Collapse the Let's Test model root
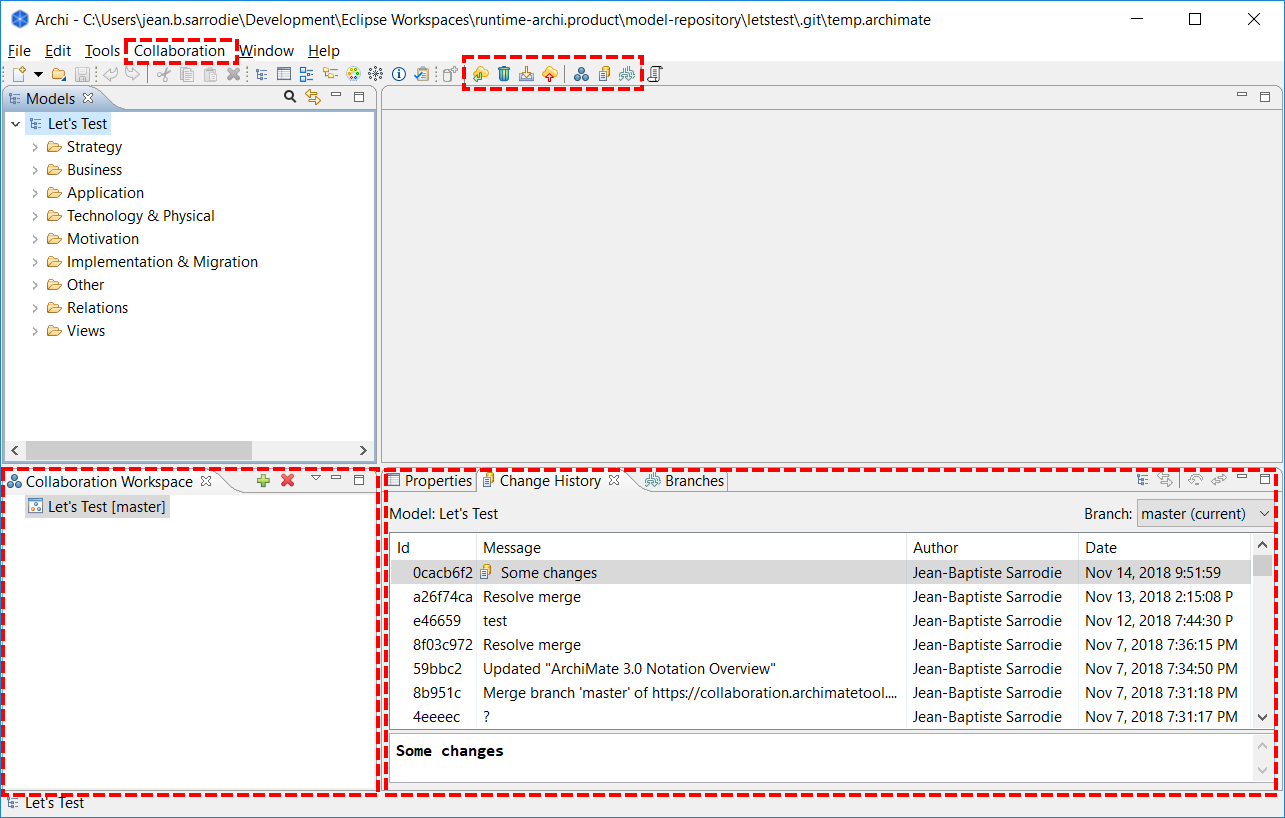The image size is (1285, 818). [15, 124]
